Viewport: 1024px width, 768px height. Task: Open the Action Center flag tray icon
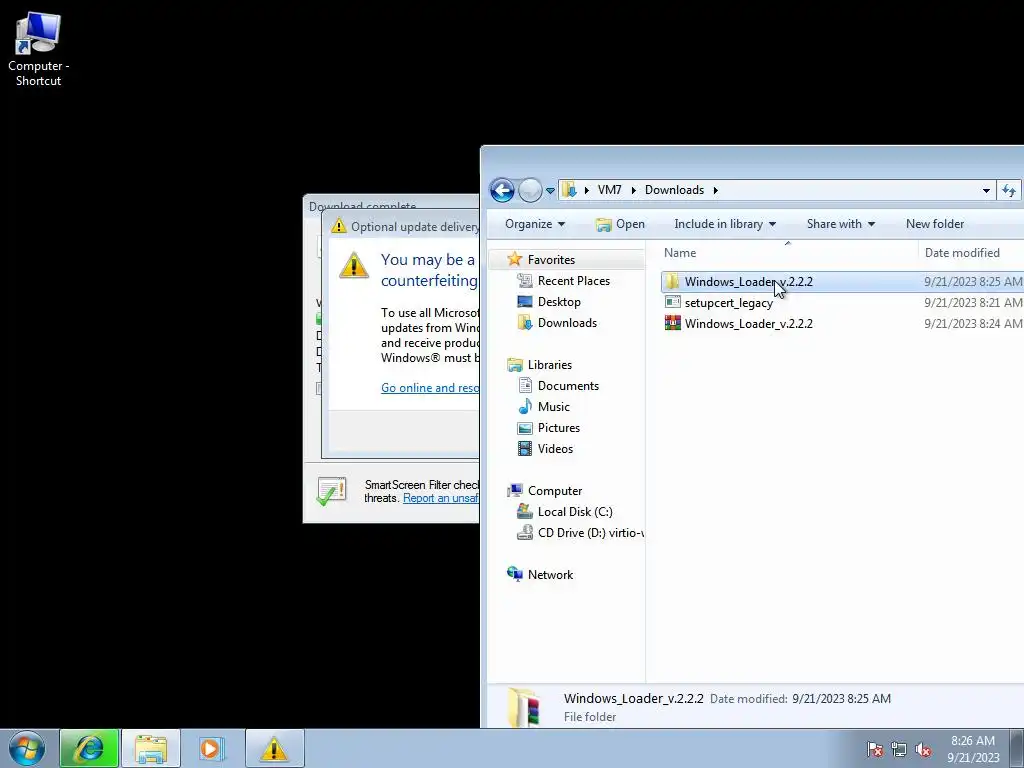click(x=875, y=749)
